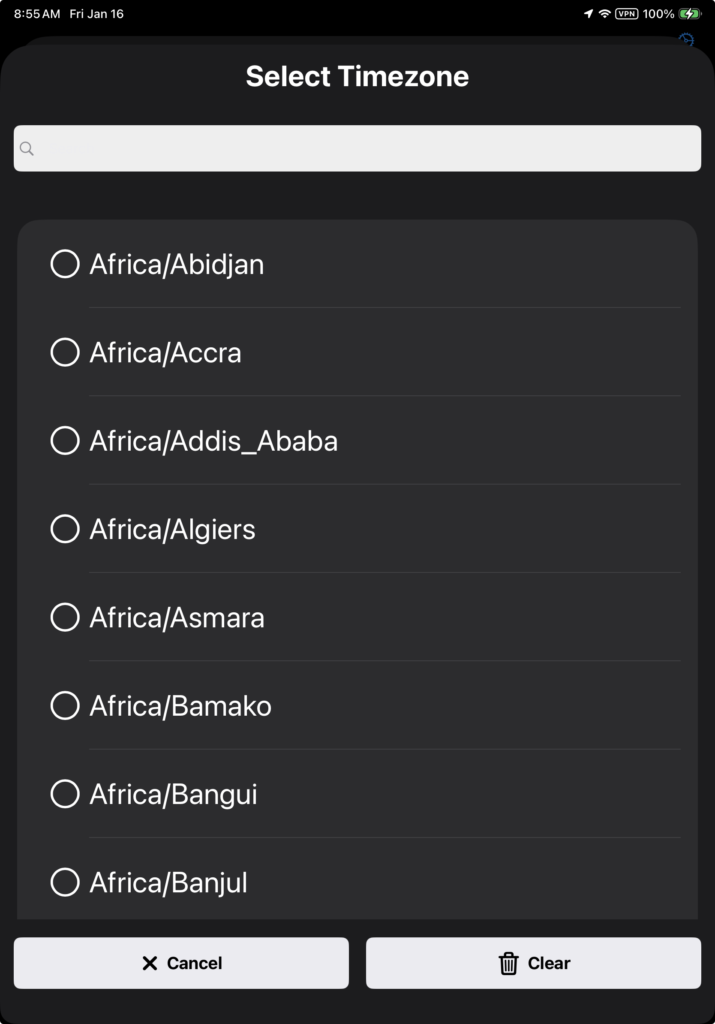Choose the Africa/Asmara radio button

(65, 617)
